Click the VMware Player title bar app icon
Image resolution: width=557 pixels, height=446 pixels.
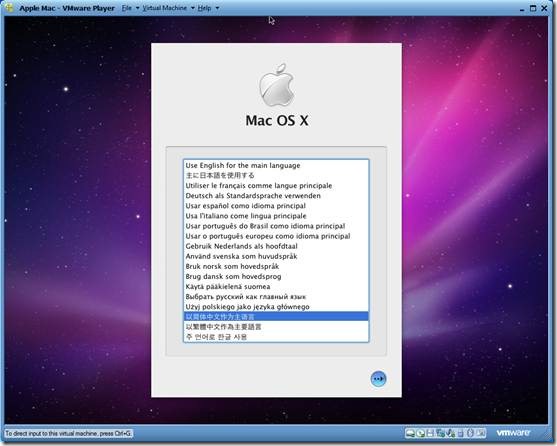[10, 7]
